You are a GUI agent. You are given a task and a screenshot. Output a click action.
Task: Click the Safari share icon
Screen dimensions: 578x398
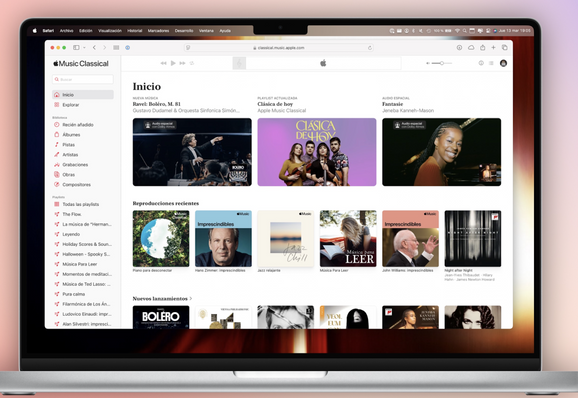(483, 48)
